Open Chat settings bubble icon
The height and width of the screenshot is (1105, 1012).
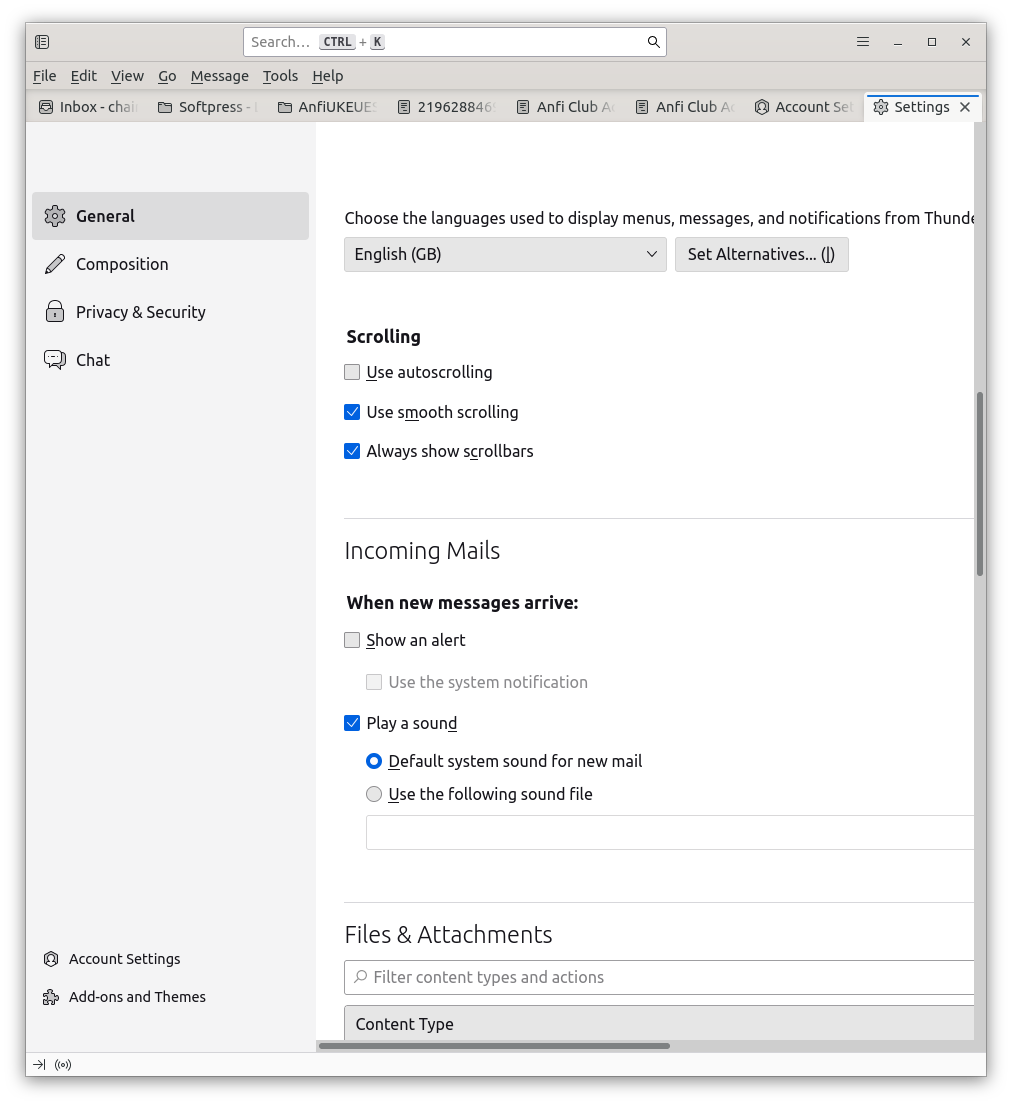(55, 360)
